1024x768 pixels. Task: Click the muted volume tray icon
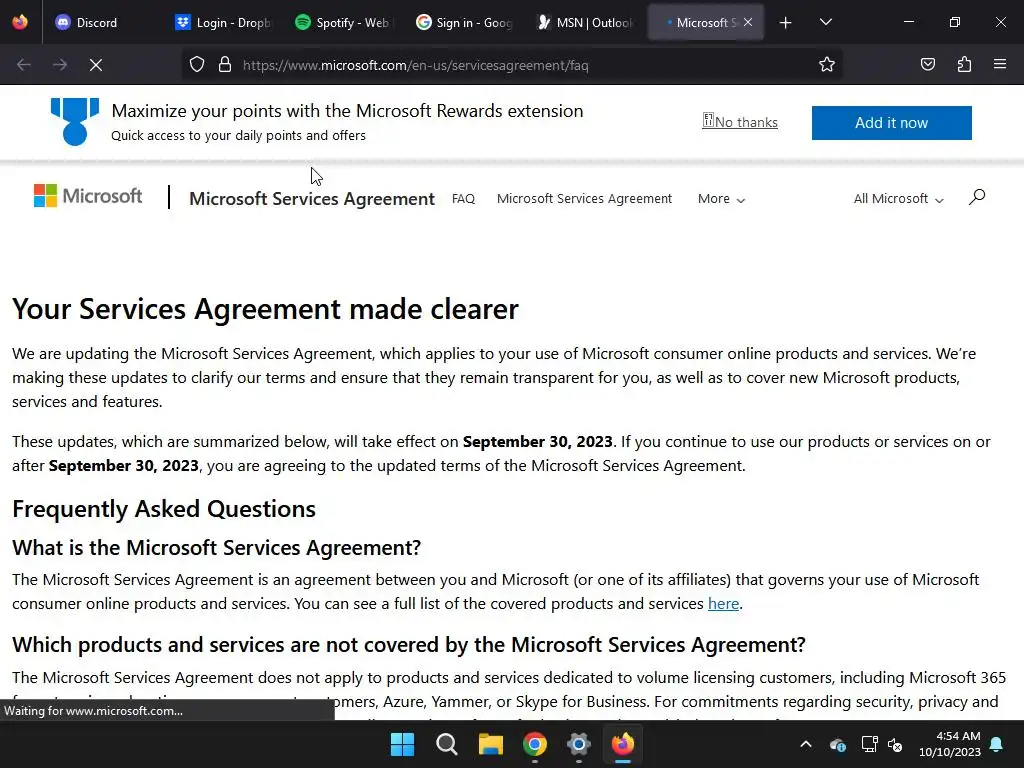coord(895,744)
